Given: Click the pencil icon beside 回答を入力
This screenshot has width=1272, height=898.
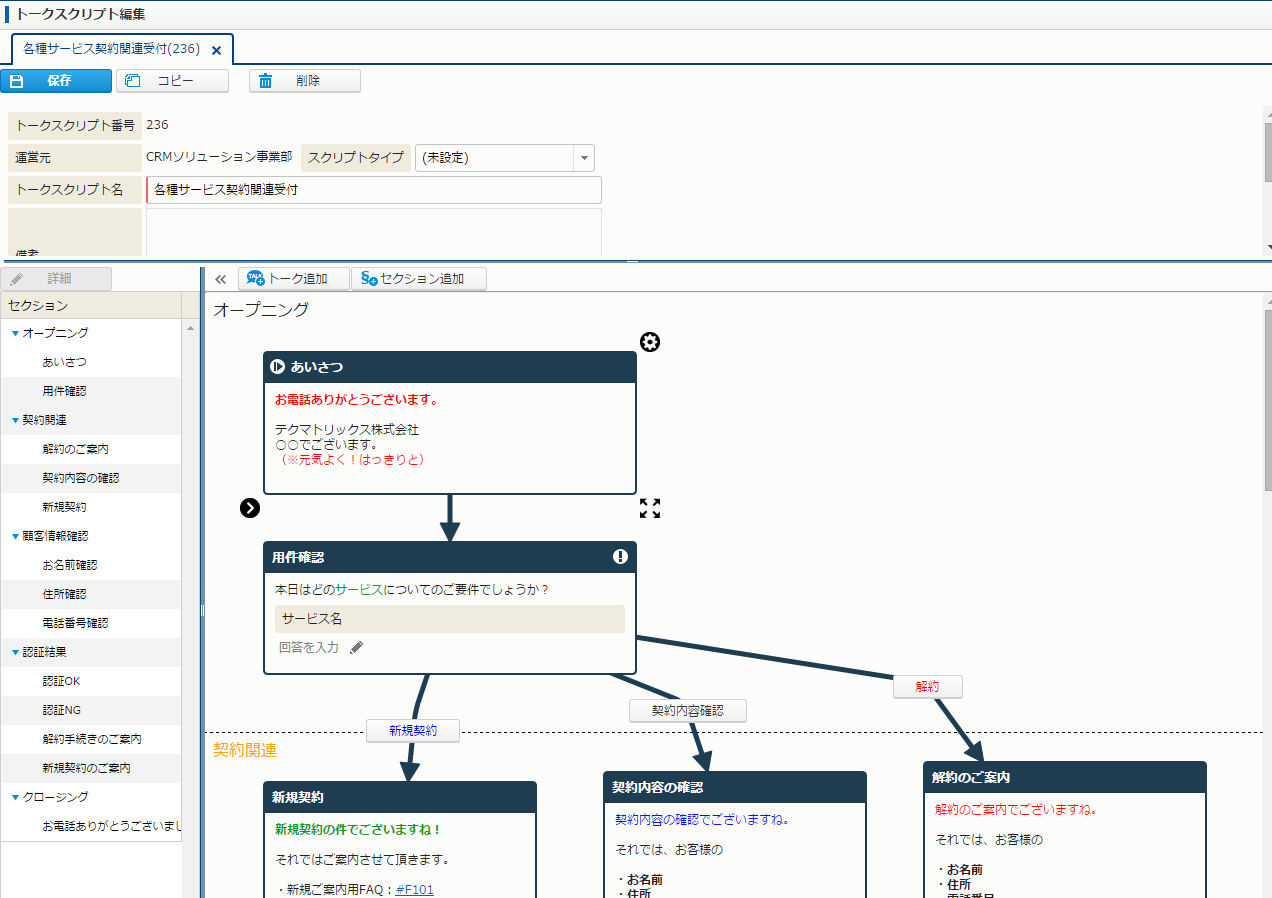Looking at the screenshot, I should point(357,648).
